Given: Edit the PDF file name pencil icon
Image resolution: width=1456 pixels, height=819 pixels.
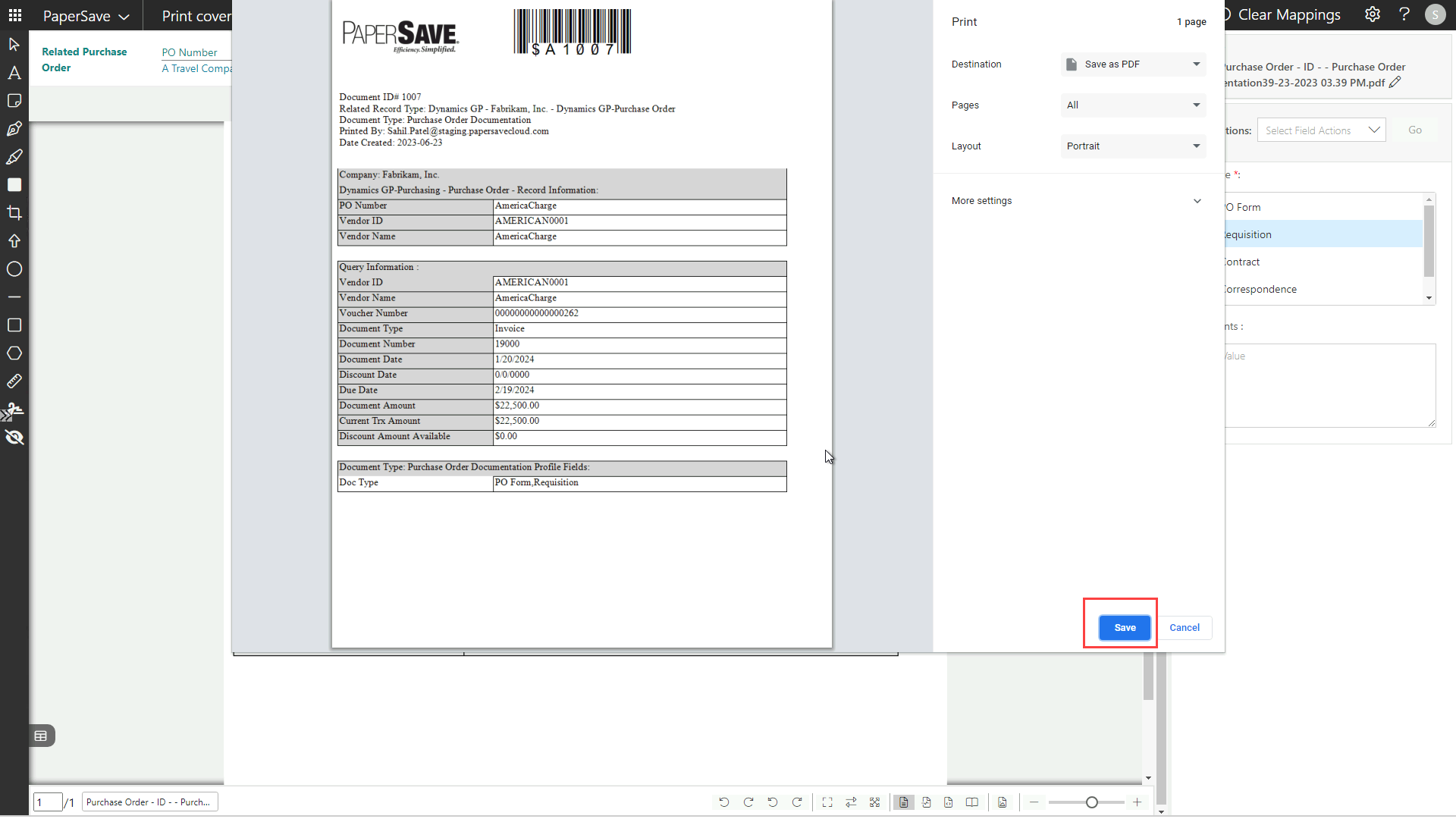Looking at the screenshot, I should (1395, 83).
